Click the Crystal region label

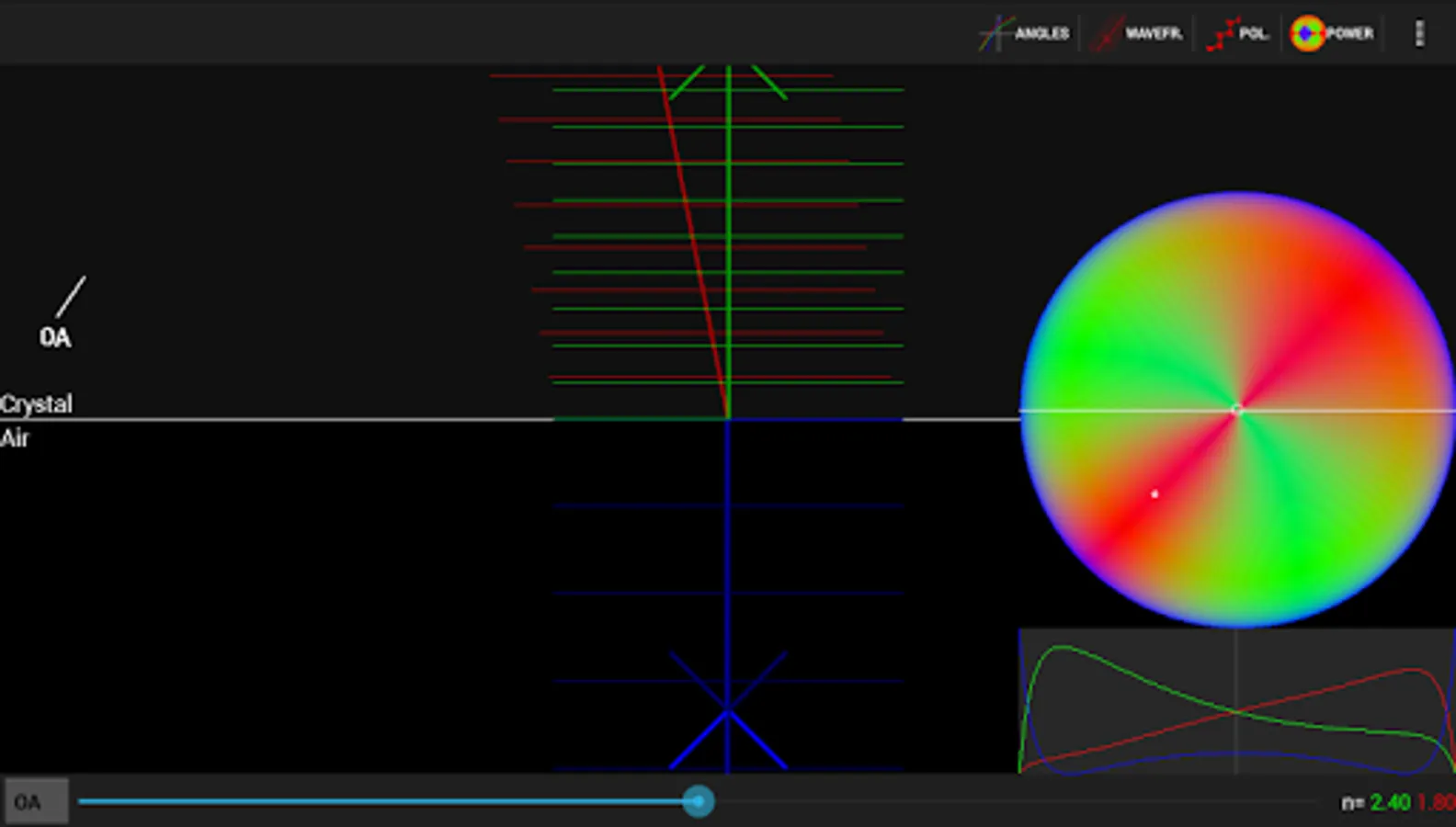tap(36, 404)
